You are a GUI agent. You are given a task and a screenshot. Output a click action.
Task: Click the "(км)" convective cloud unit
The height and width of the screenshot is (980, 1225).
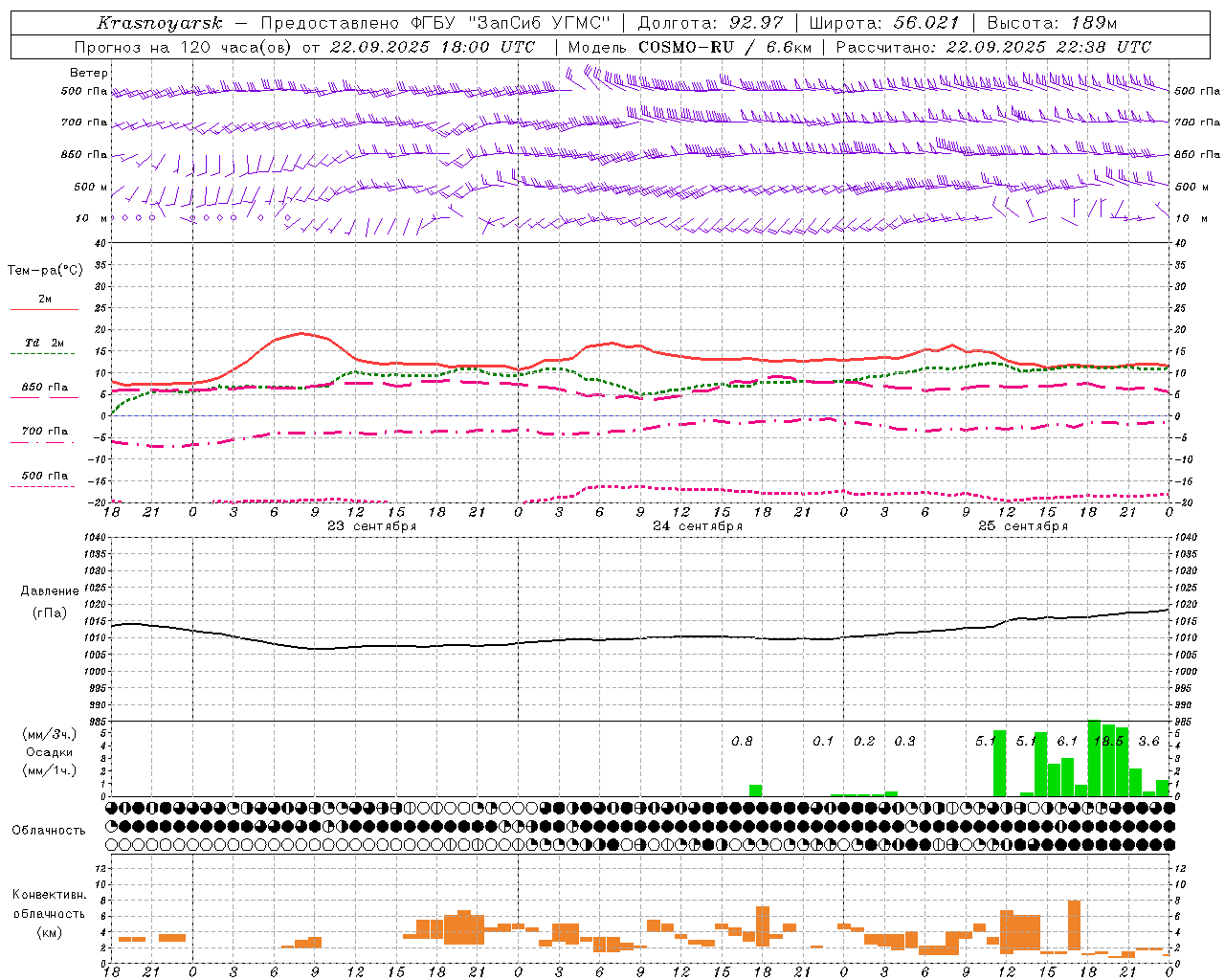click(49, 932)
